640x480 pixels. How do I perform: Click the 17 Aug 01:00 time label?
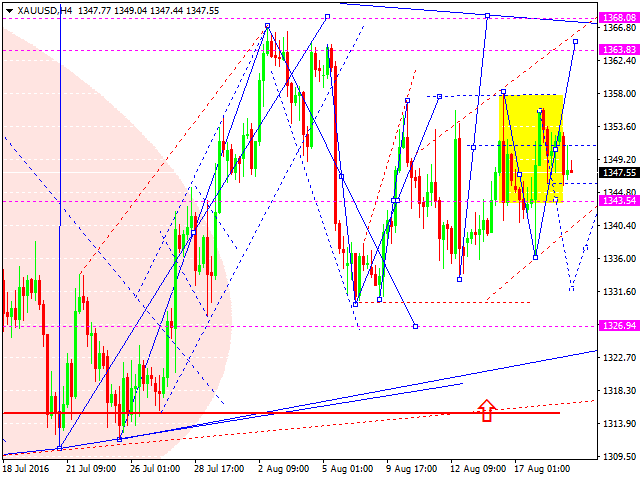[542, 469]
